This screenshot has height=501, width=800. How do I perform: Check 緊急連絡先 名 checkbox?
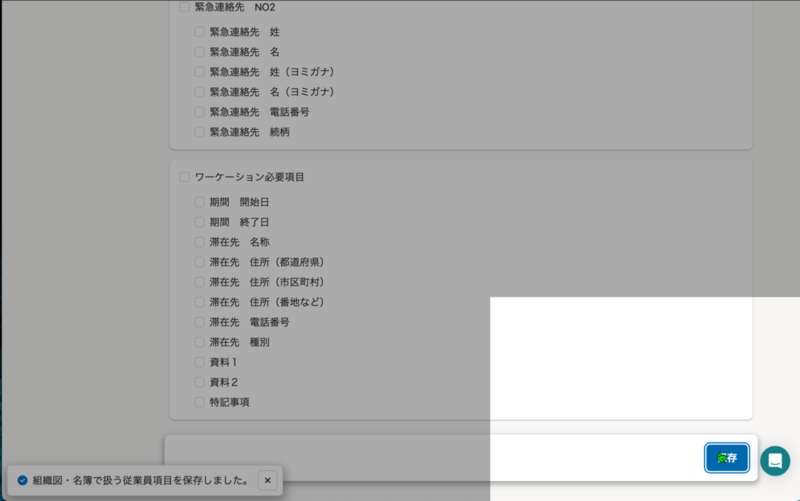pyautogui.click(x=199, y=52)
